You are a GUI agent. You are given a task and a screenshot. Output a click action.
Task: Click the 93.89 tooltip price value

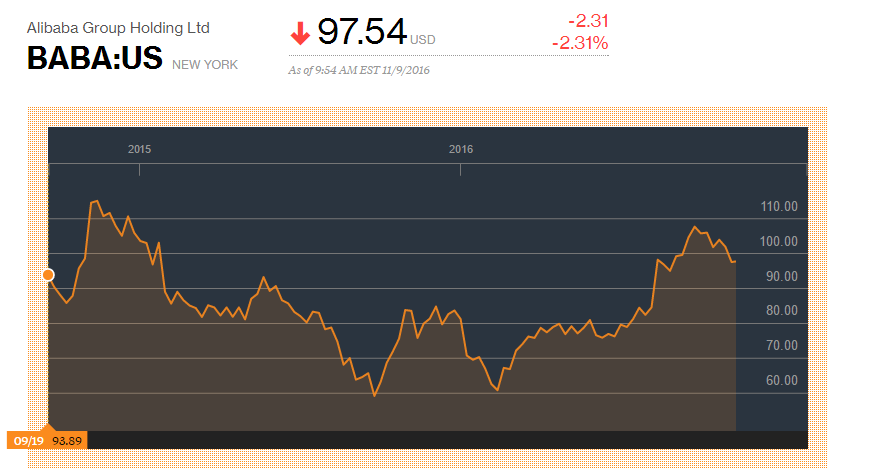67,441
